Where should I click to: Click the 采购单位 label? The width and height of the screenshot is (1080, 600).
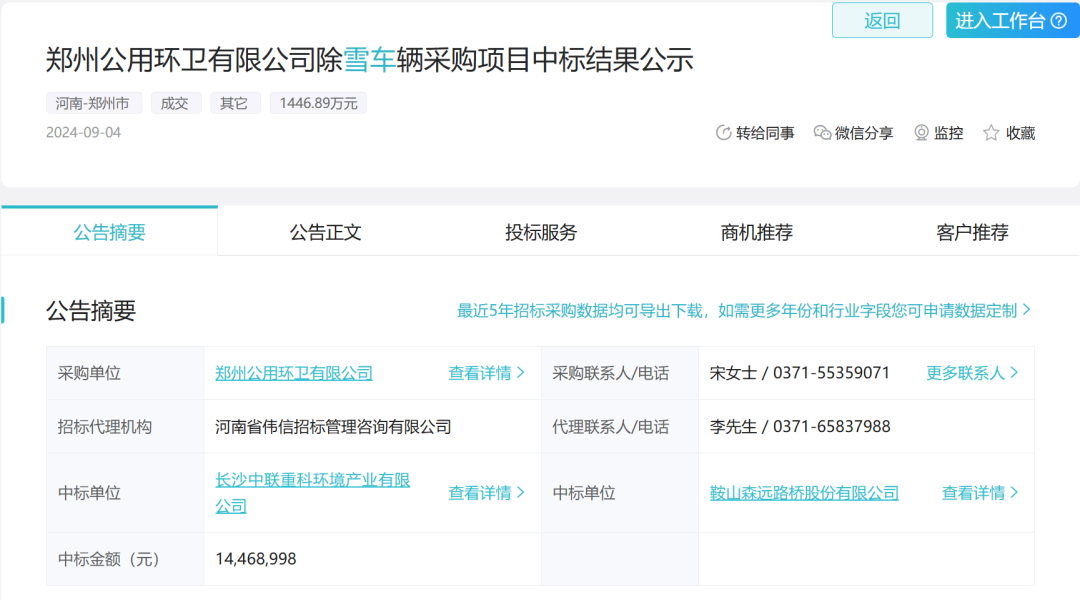(x=89, y=373)
